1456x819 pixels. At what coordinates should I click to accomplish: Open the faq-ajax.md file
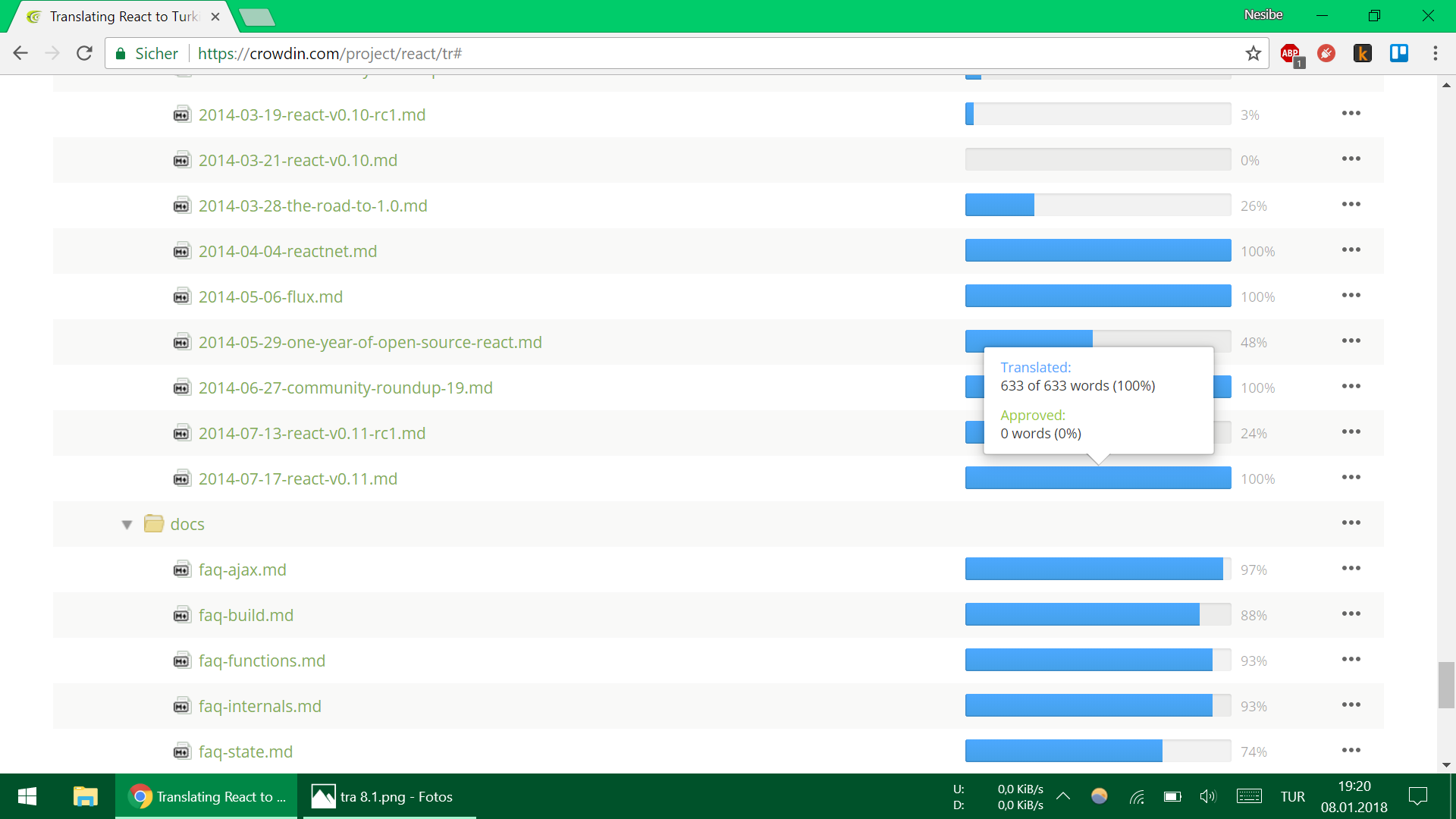[243, 570]
